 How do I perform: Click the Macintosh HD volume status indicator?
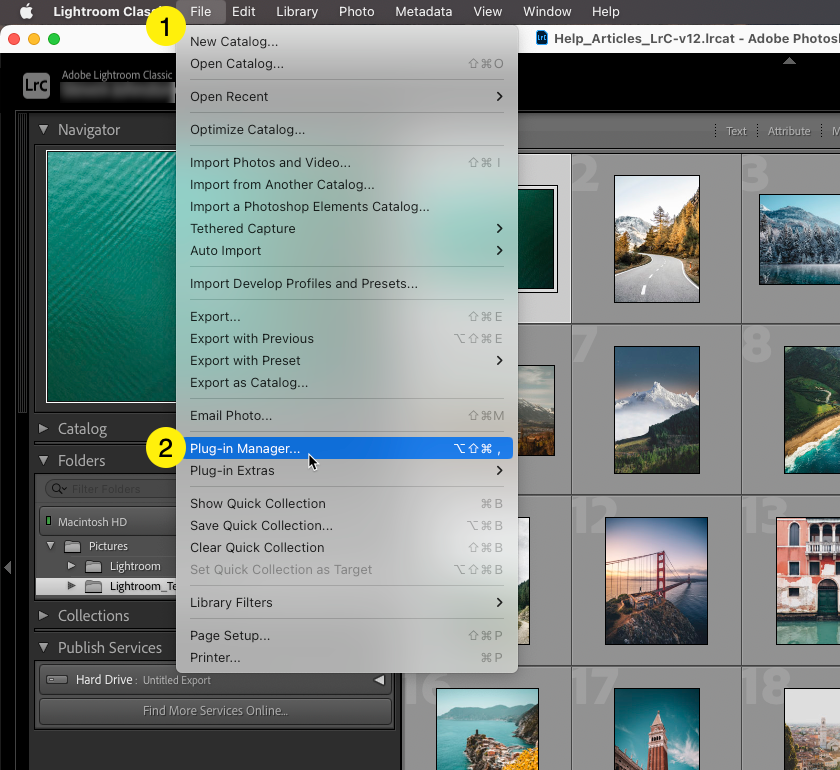point(48,521)
